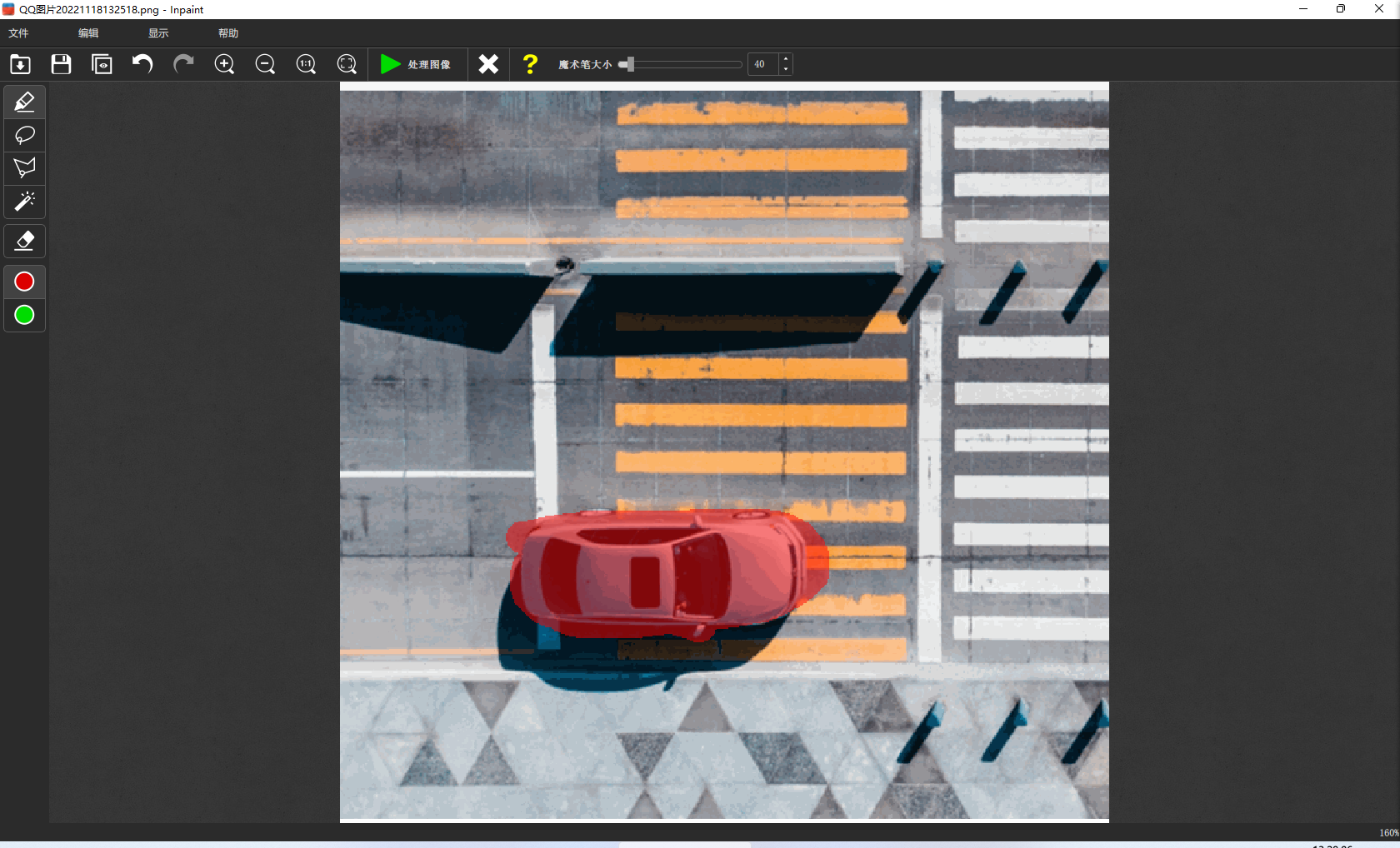Choose the red mask marker color

(x=24, y=282)
